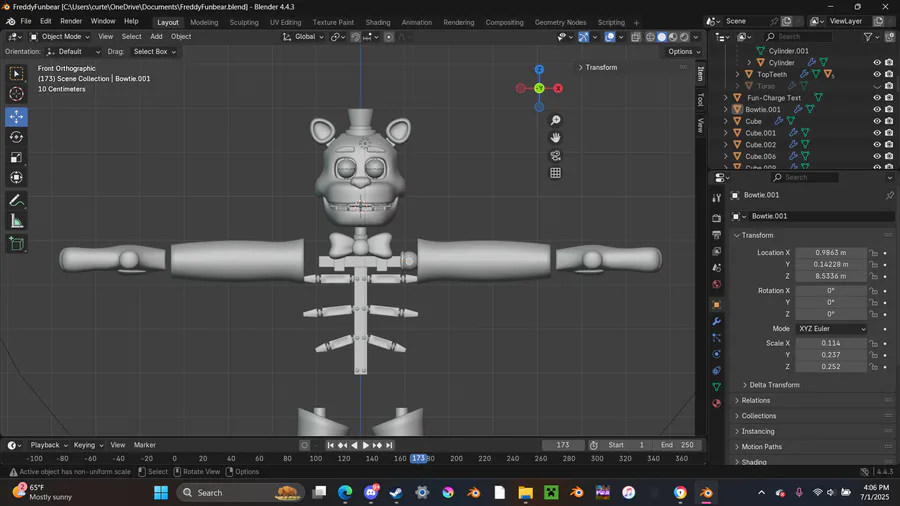The width and height of the screenshot is (900, 506).
Task: Click the viewport zoom magnifier icon
Action: click(555, 120)
